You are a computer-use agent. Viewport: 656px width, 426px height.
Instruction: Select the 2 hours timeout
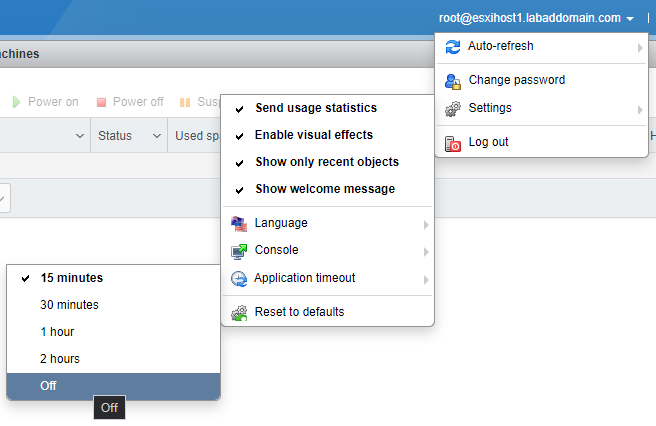click(x=60, y=359)
